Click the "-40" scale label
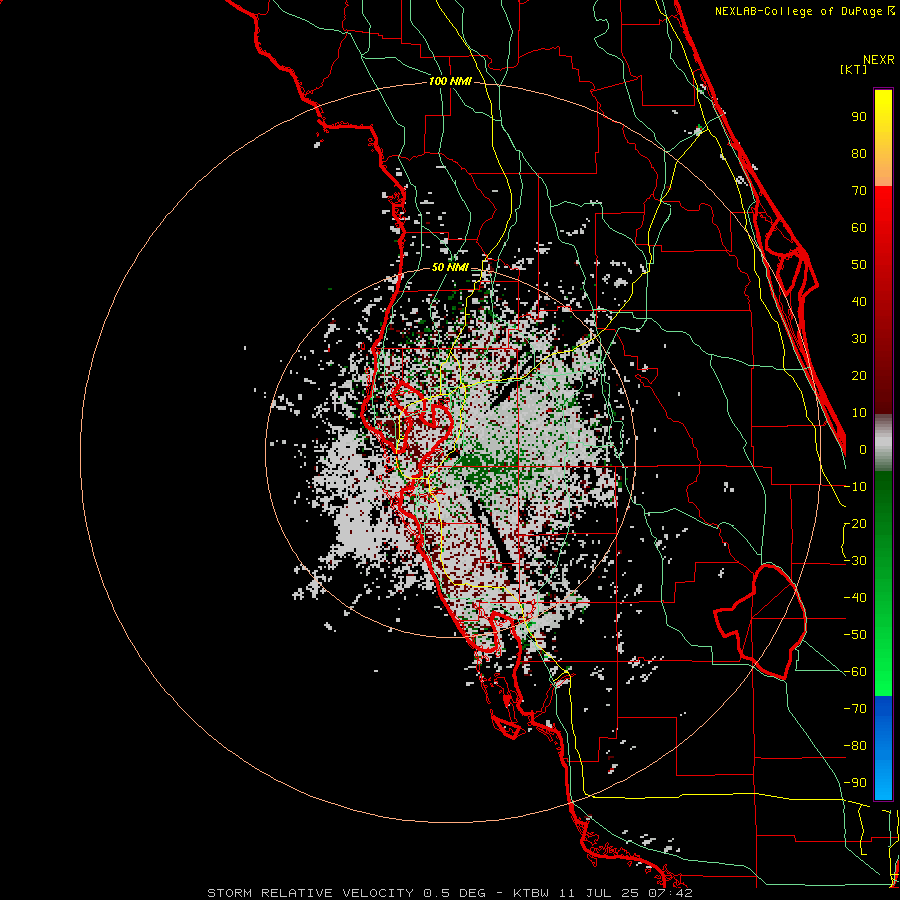The height and width of the screenshot is (900, 900). coord(855,598)
